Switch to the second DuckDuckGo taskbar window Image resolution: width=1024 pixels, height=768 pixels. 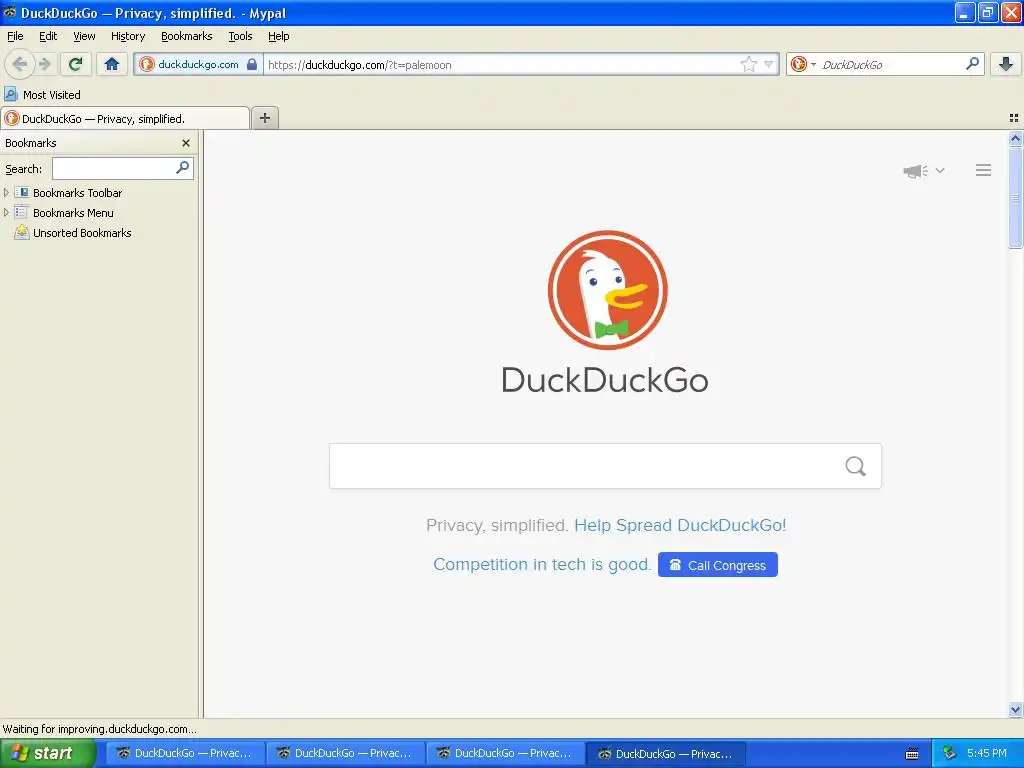345,754
